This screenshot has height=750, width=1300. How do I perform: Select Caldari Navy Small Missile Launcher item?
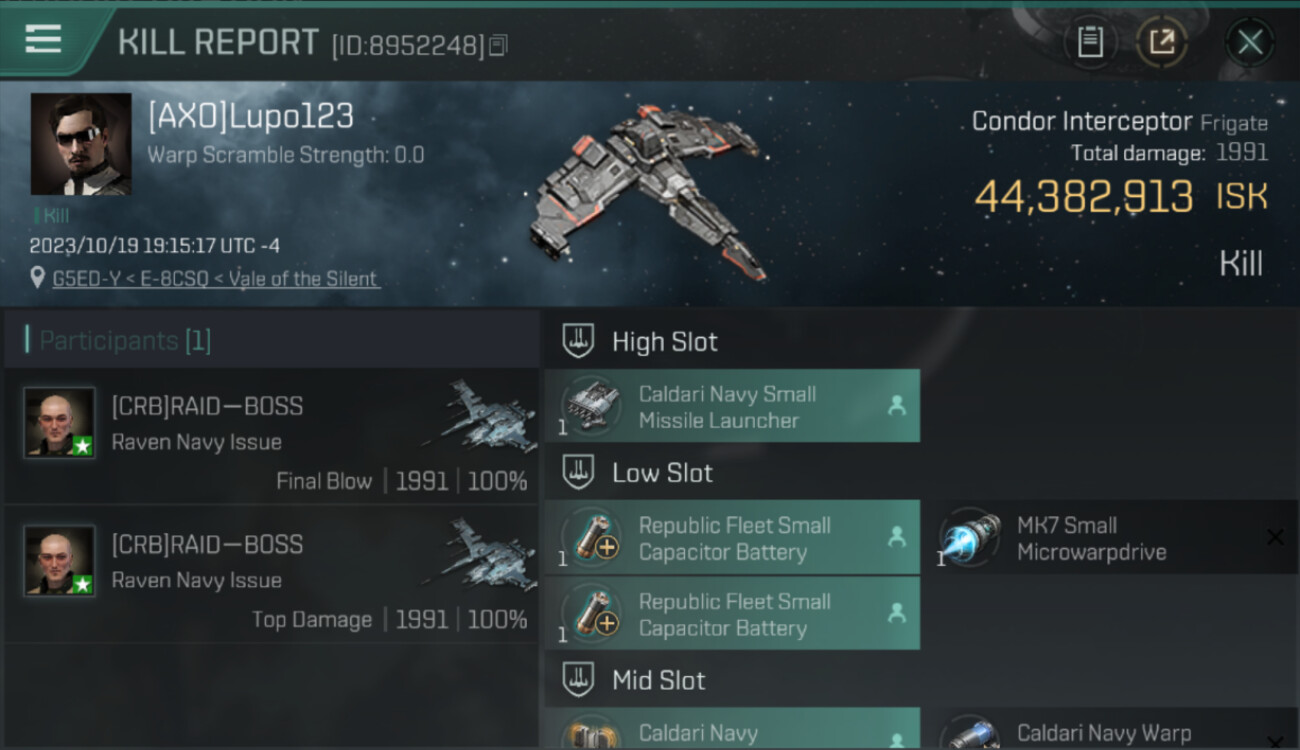click(x=732, y=406)
